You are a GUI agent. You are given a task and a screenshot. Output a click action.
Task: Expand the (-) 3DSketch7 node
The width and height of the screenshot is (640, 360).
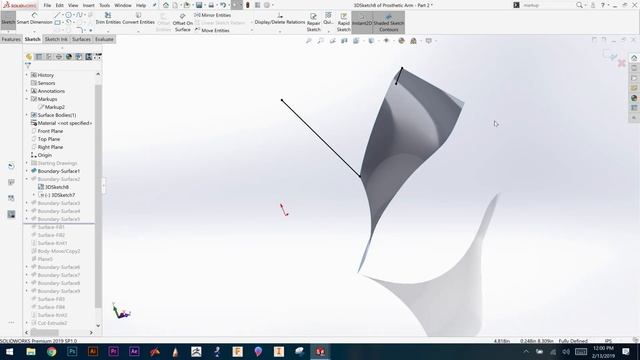coord(34,195)
